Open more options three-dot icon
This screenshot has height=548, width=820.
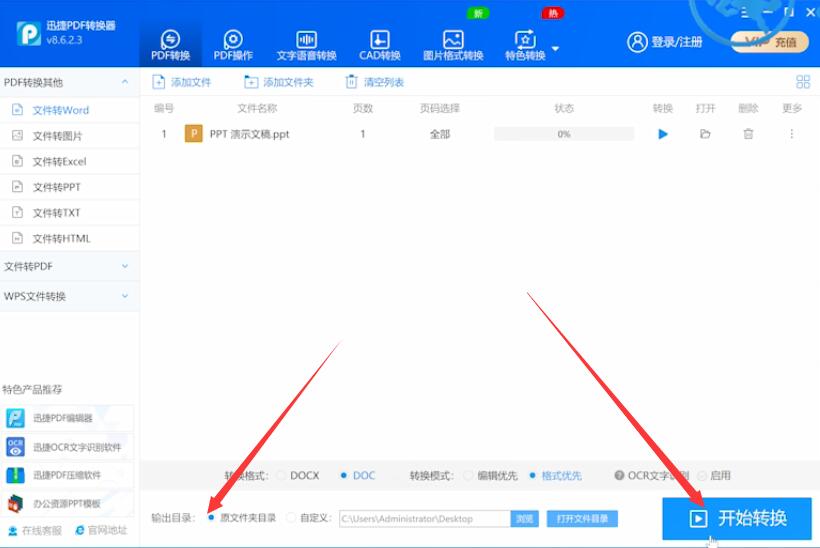(792, 134)
